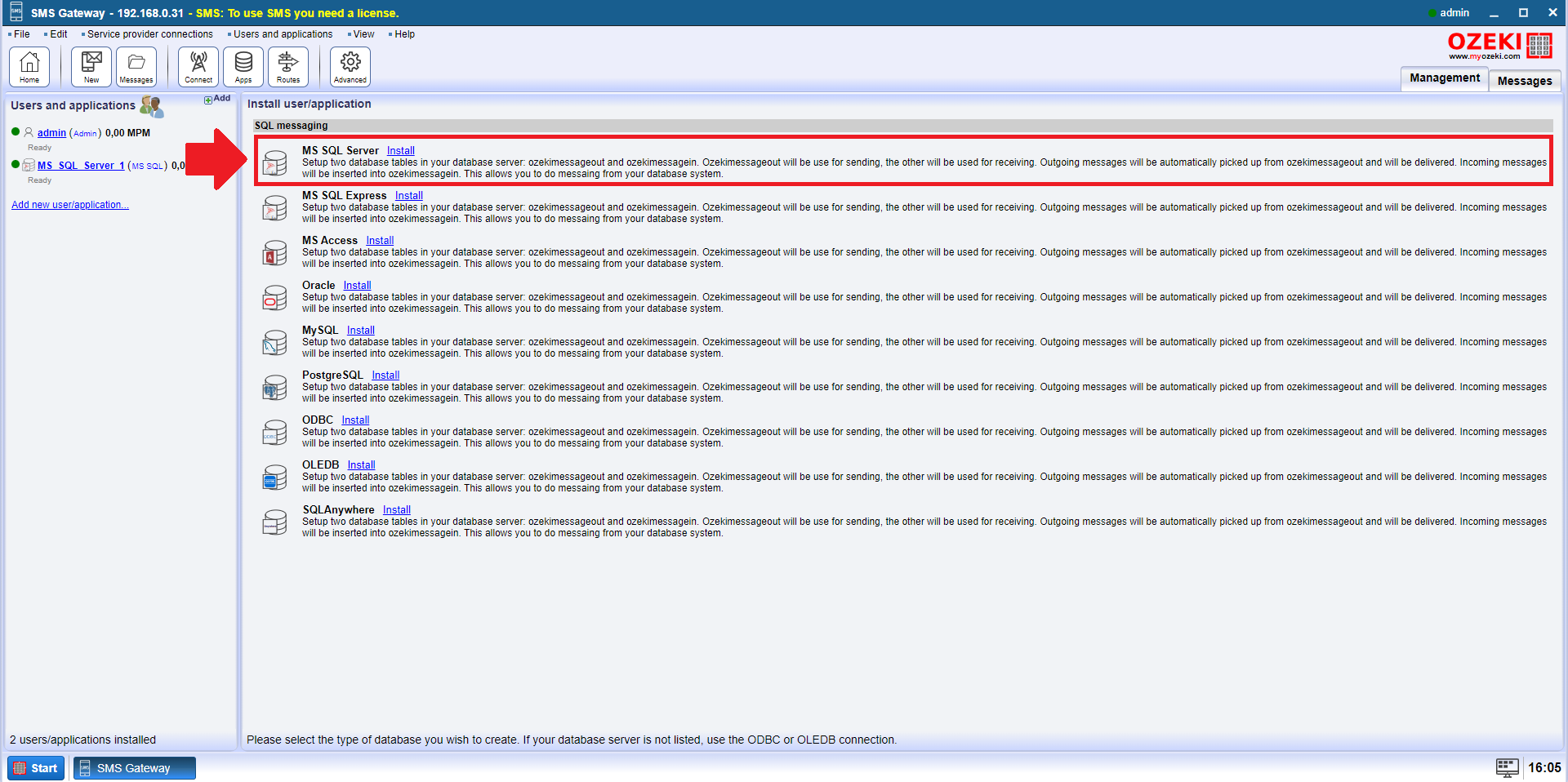Install the OLEDB connection

coord(362,465)
